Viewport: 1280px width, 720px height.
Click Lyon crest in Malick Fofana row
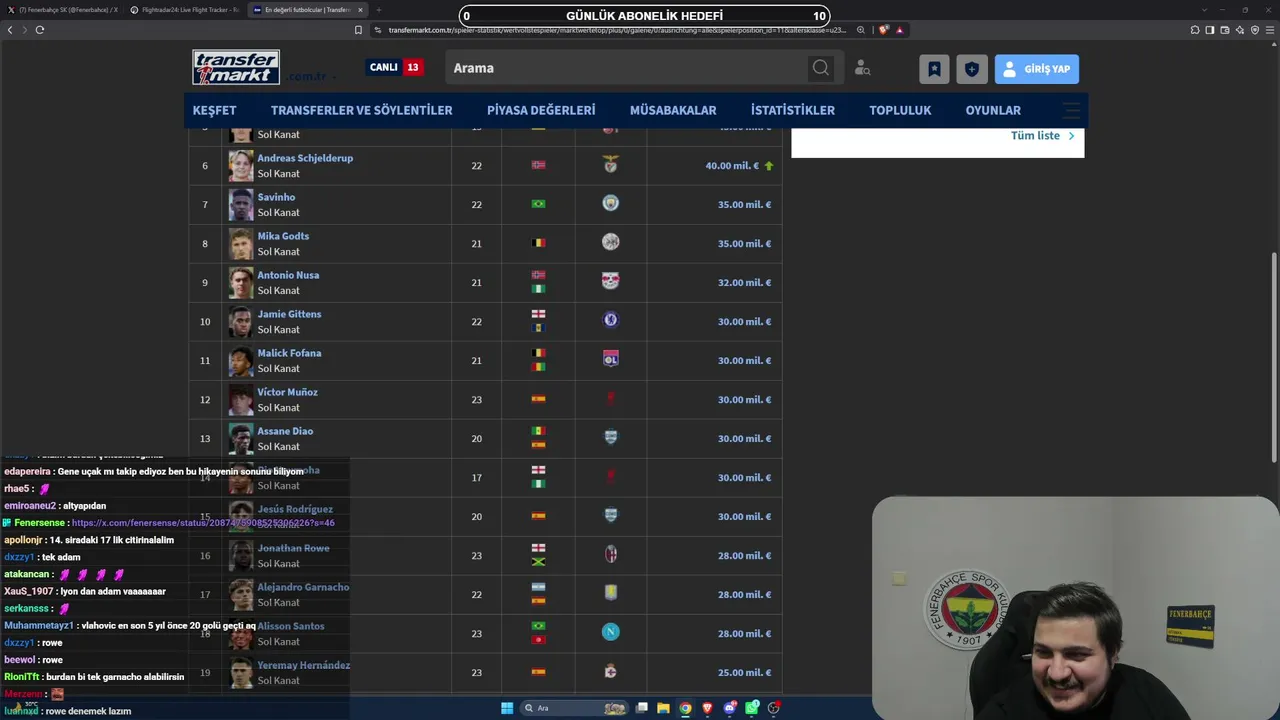pyautogui.click(x=611, y=360)
